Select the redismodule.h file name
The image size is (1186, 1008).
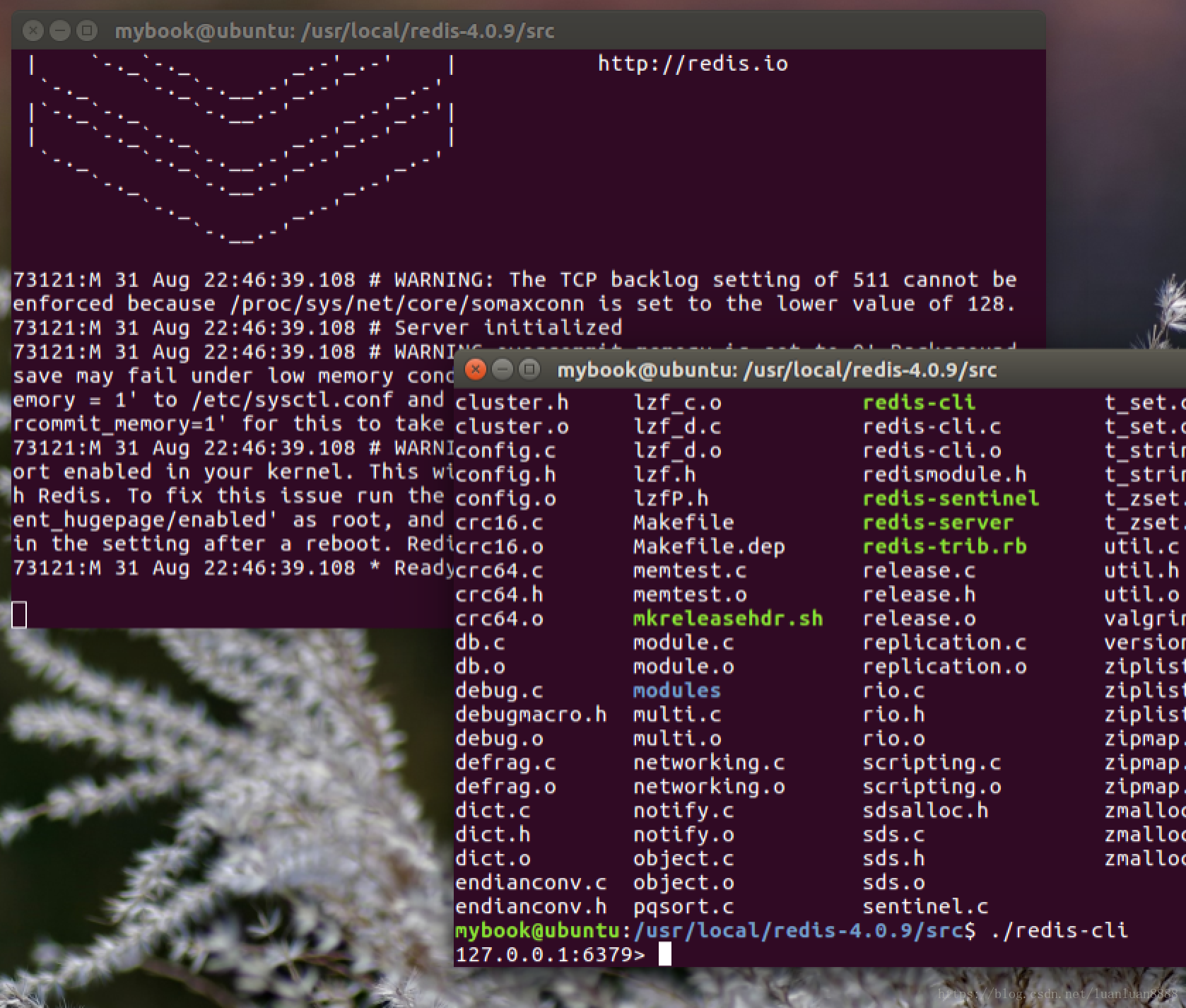pyautogui.click(x=944, y=474)
